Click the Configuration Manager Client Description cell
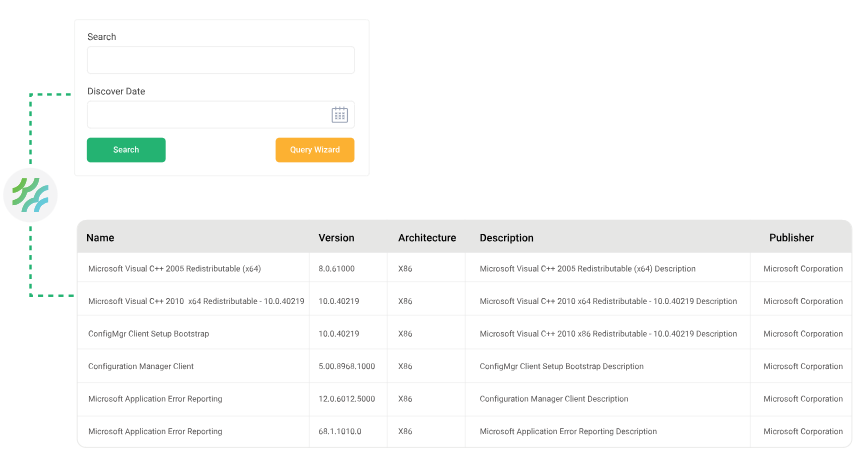Image resolution: width=857 pixels, height=457 pixels. coord(554,399)
